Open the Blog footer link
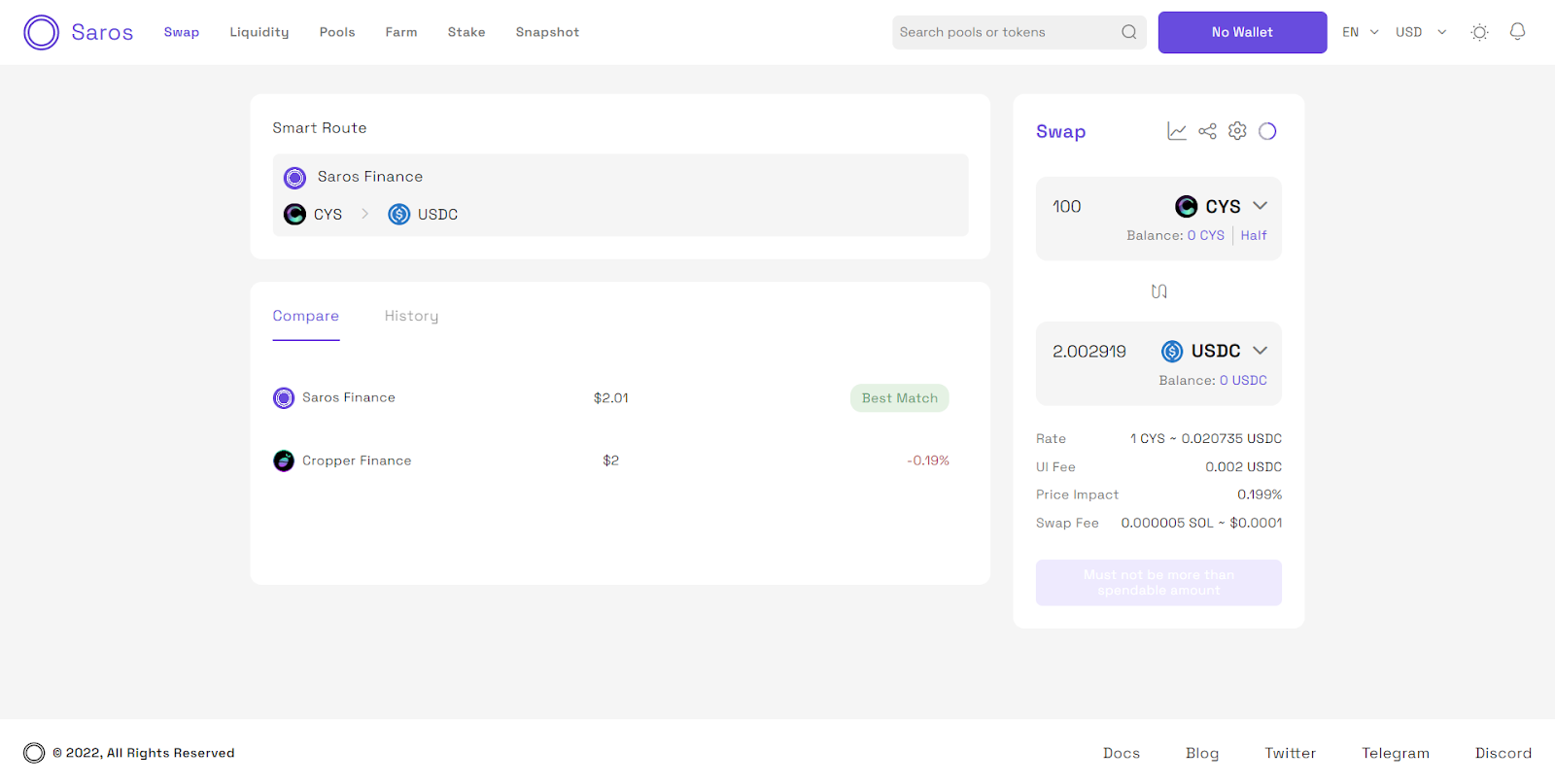The image size is (1555, 784). tap(1202, 753)
